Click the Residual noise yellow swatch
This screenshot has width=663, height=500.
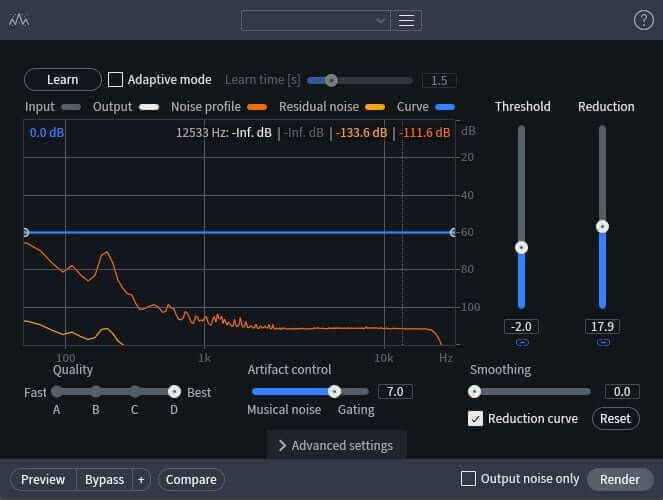[375, 107]
